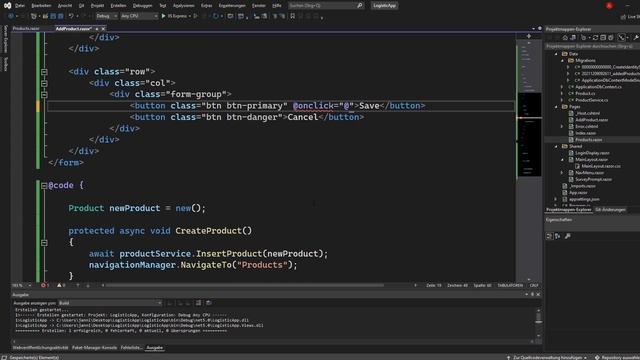Select ApplicationDbContext.cs in the tree
Viewport: 640px width, 360px height.
pyautogui.click(x=598, y=87)
